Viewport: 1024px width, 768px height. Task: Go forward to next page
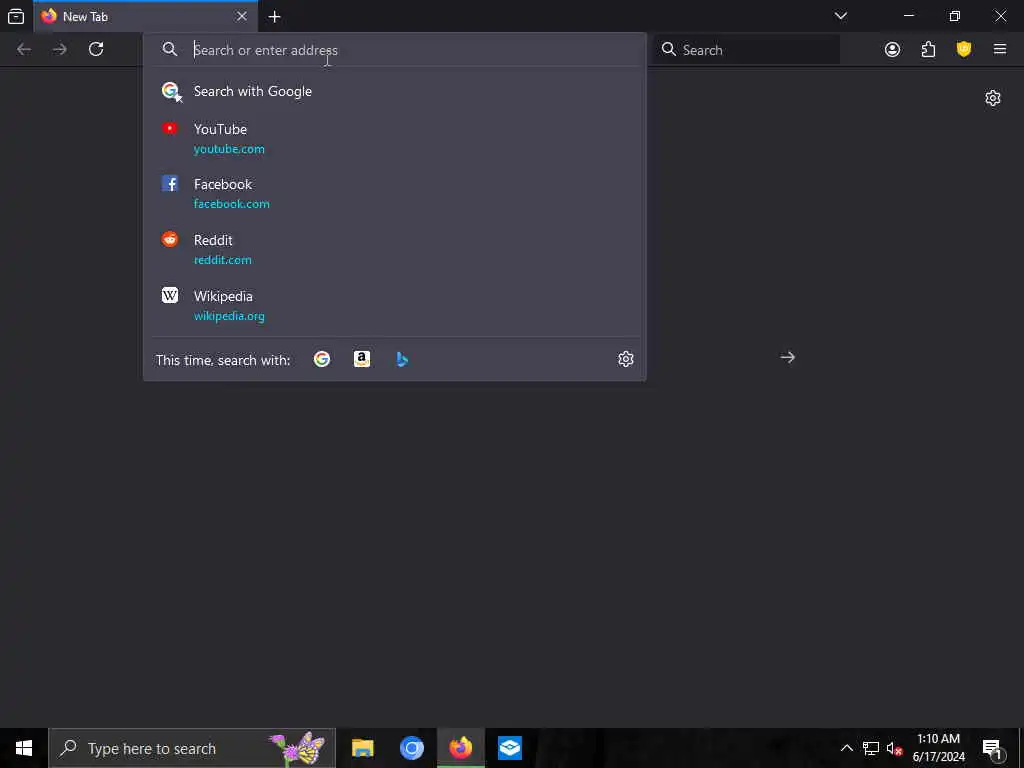click(59, 50)
